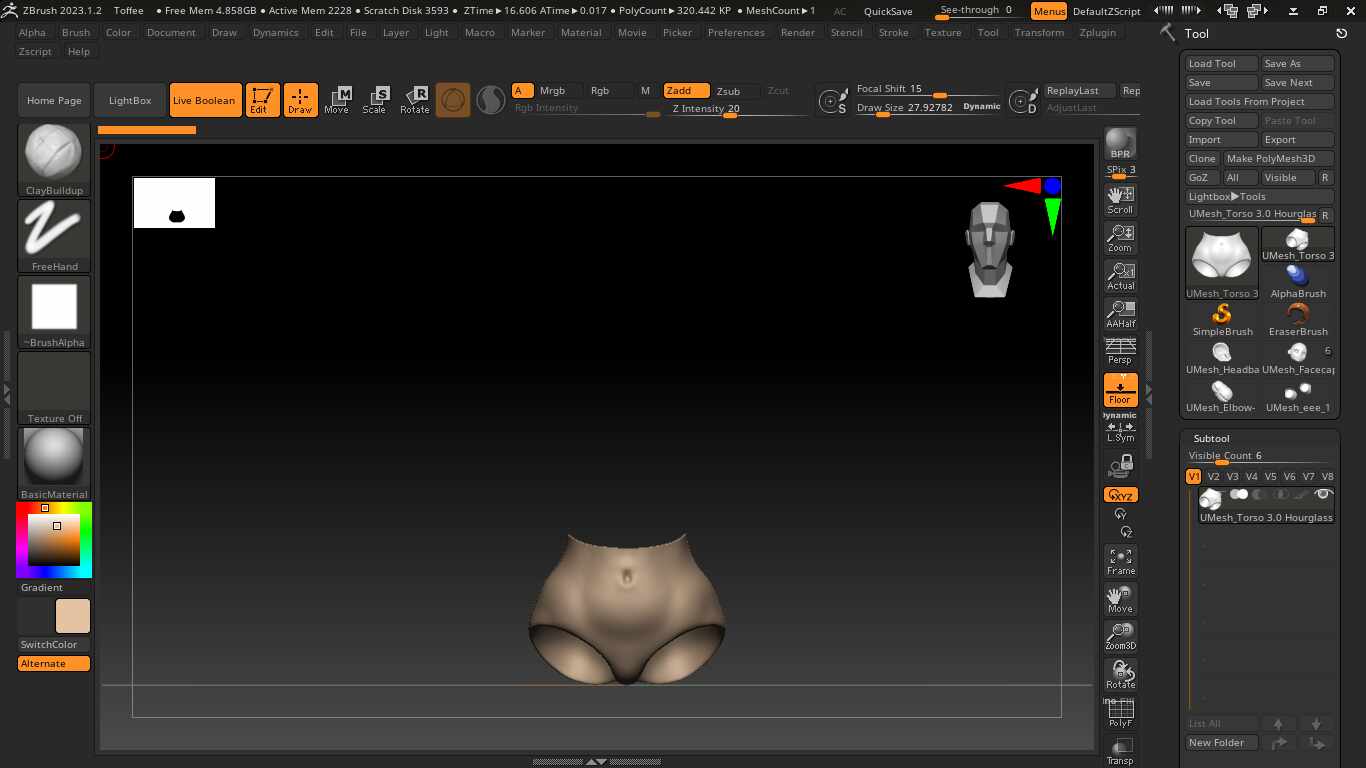Toggle the Floor grid button
The image size is (1366, 768).
pos(1120,390)
